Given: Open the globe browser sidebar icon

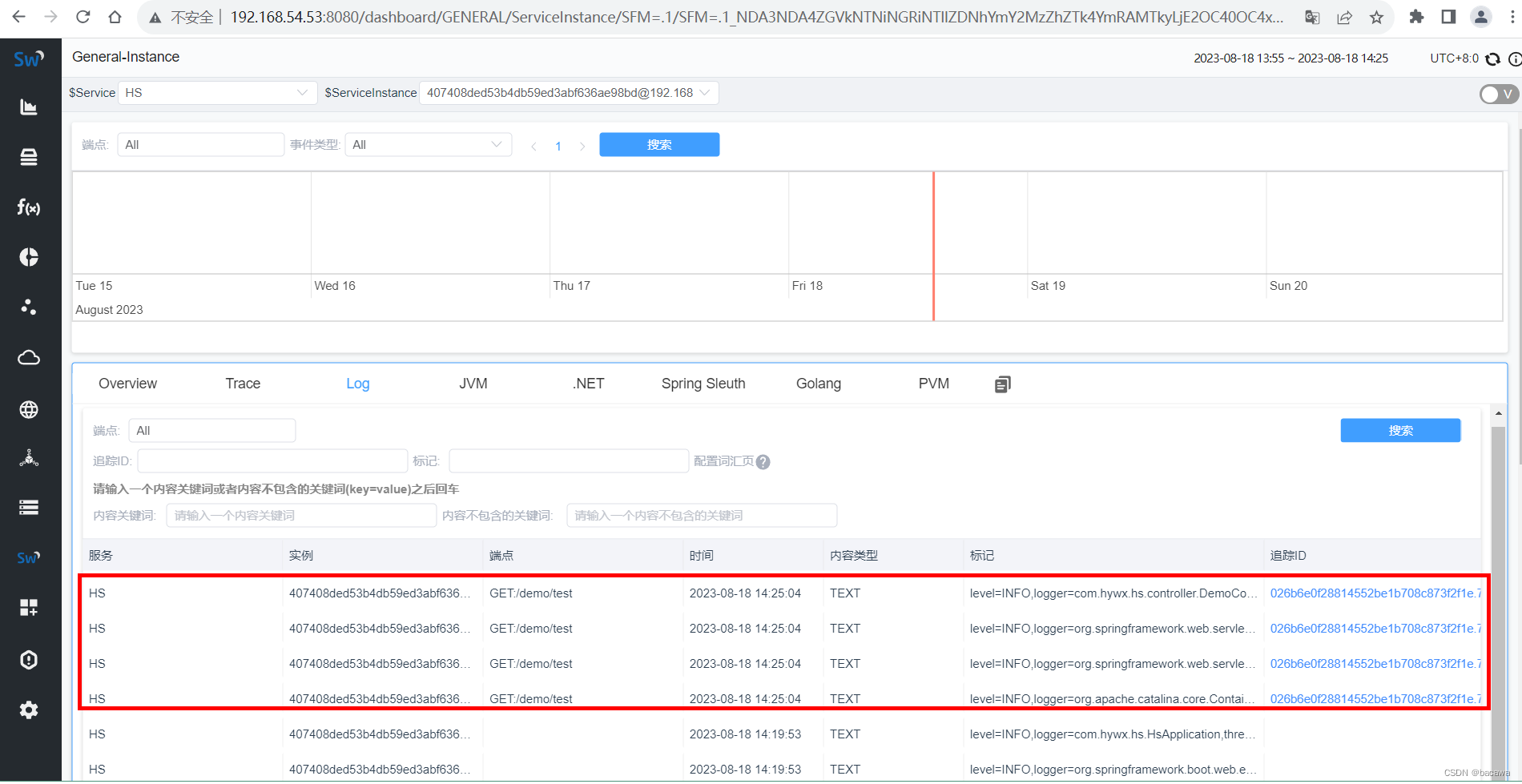Looking at the screenshot, I should pyautogui.click(x=29, y=409).
